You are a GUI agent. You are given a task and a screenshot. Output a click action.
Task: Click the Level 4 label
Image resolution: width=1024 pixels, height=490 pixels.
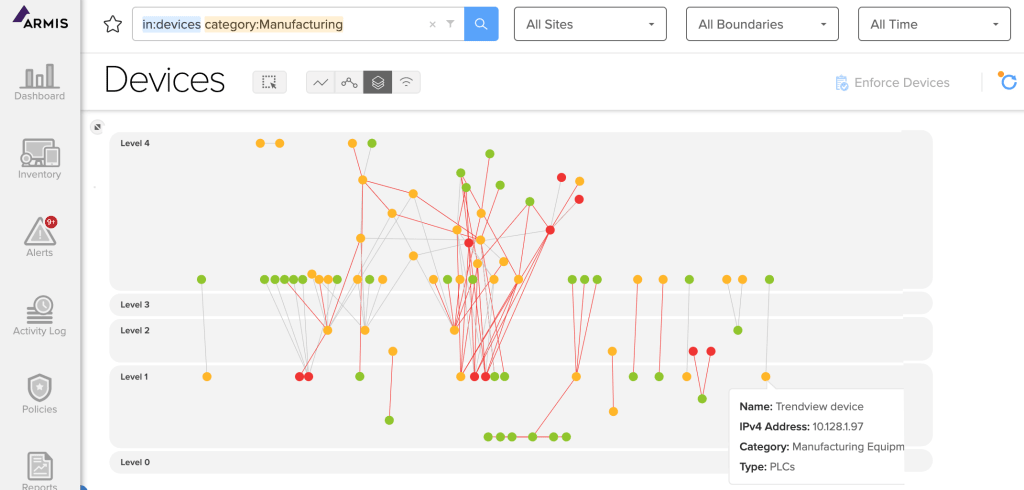(x=135, y=143)
